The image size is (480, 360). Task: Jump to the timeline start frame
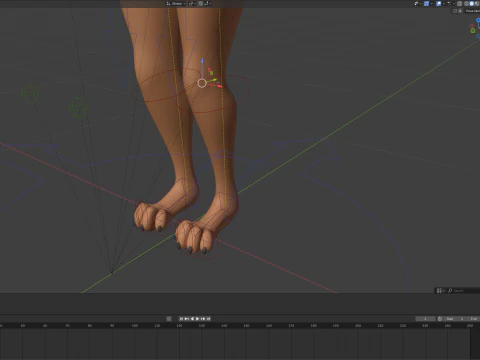[181, 319]
